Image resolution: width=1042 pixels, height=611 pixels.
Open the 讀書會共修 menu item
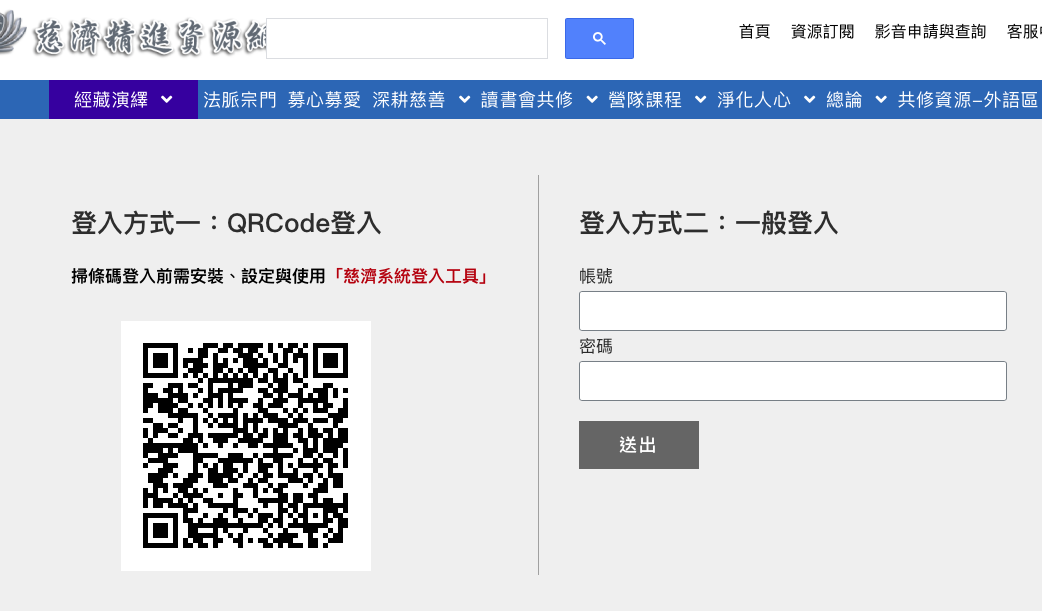[x=527, y=100]
